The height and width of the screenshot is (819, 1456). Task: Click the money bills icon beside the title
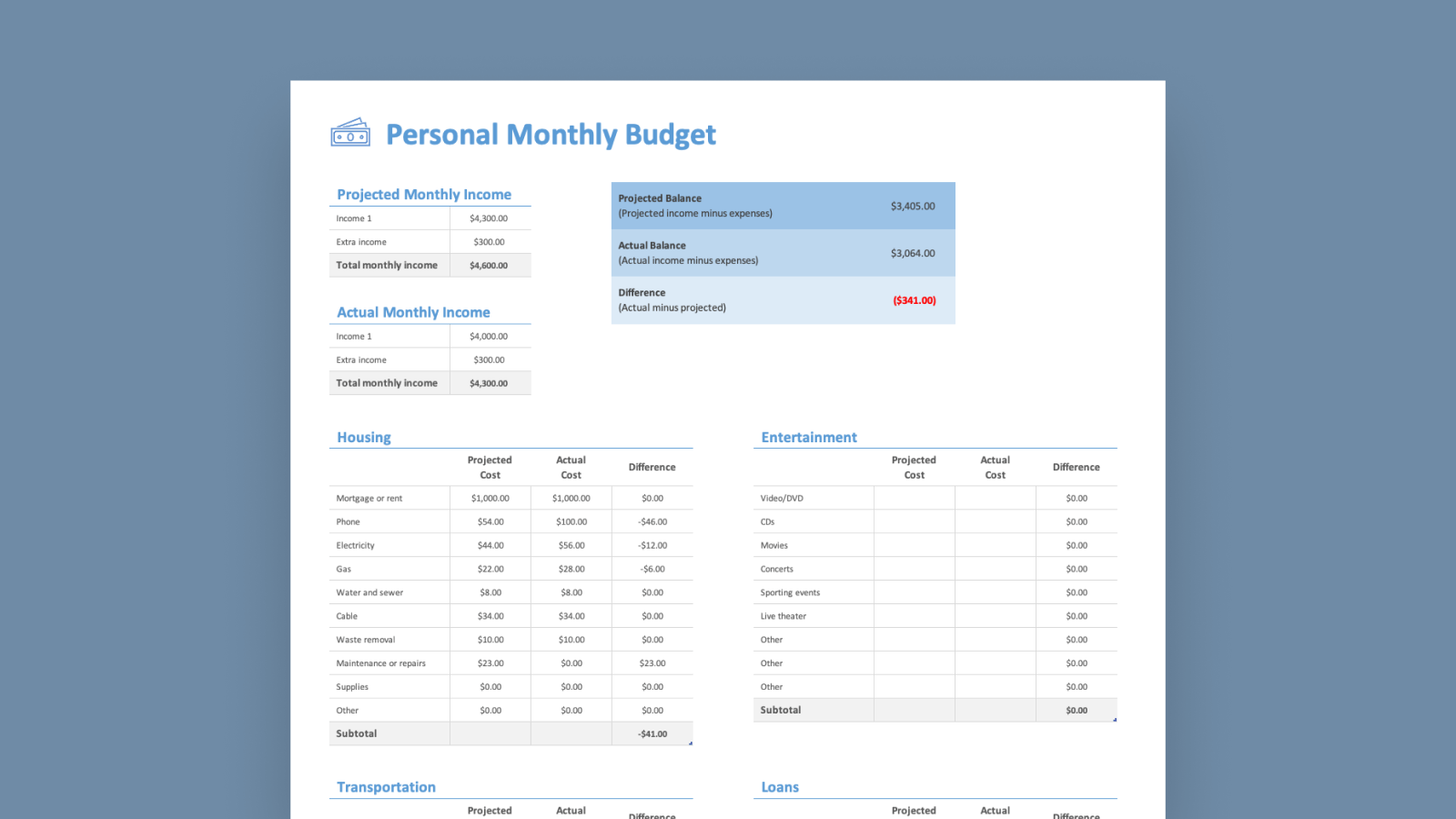(x=350, y=133)
